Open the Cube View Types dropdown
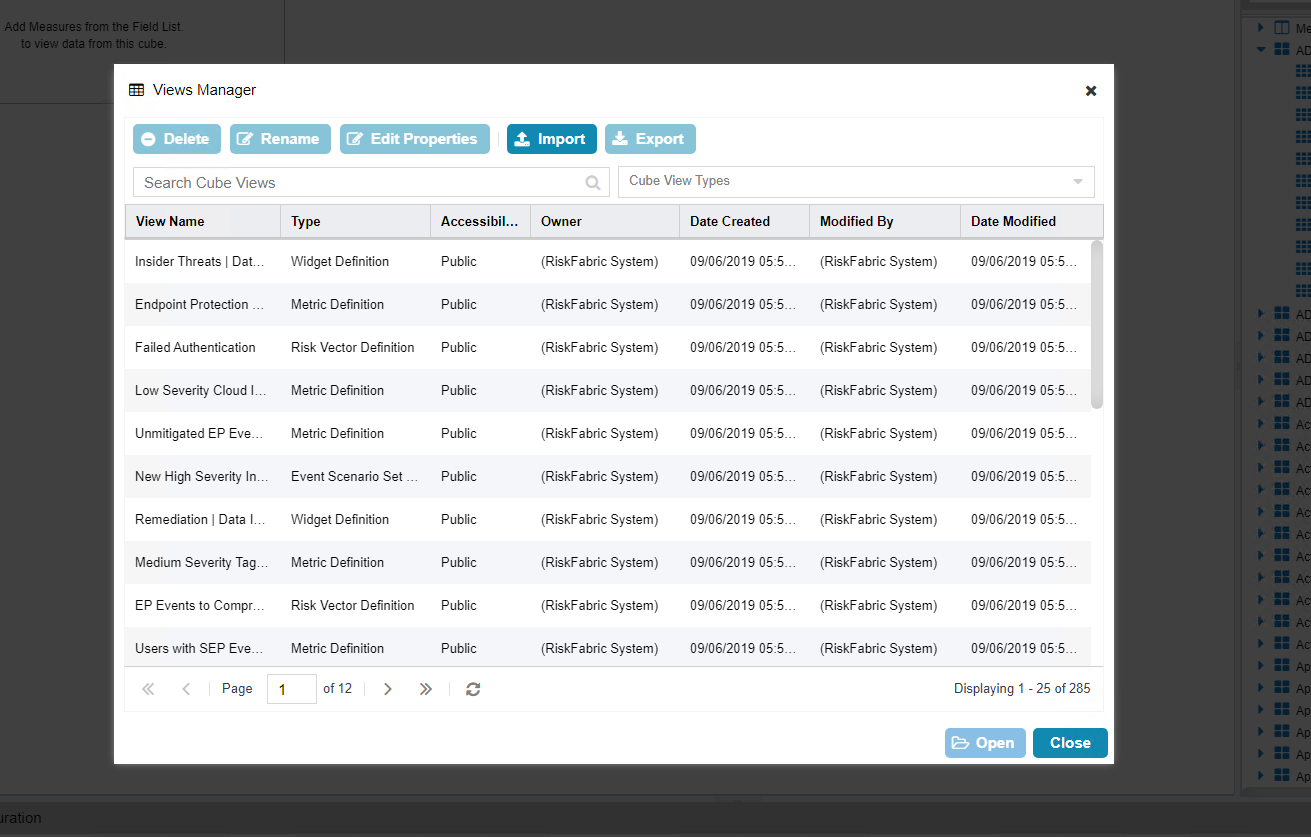This screenshot has height=837, width=1311. pos(1077,182)
